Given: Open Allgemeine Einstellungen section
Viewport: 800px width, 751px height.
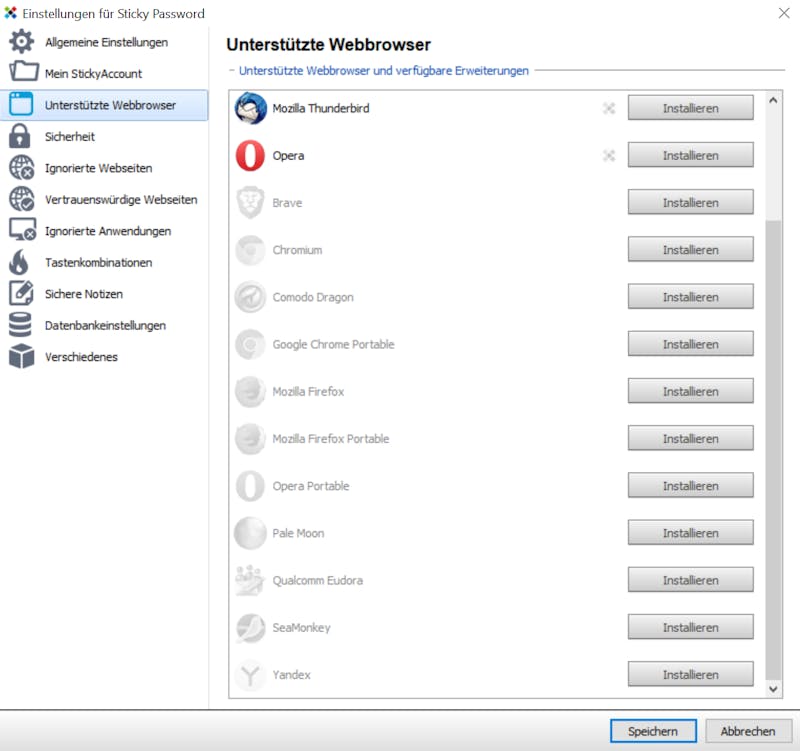Looking at the screenshot, I should [104, 42].
